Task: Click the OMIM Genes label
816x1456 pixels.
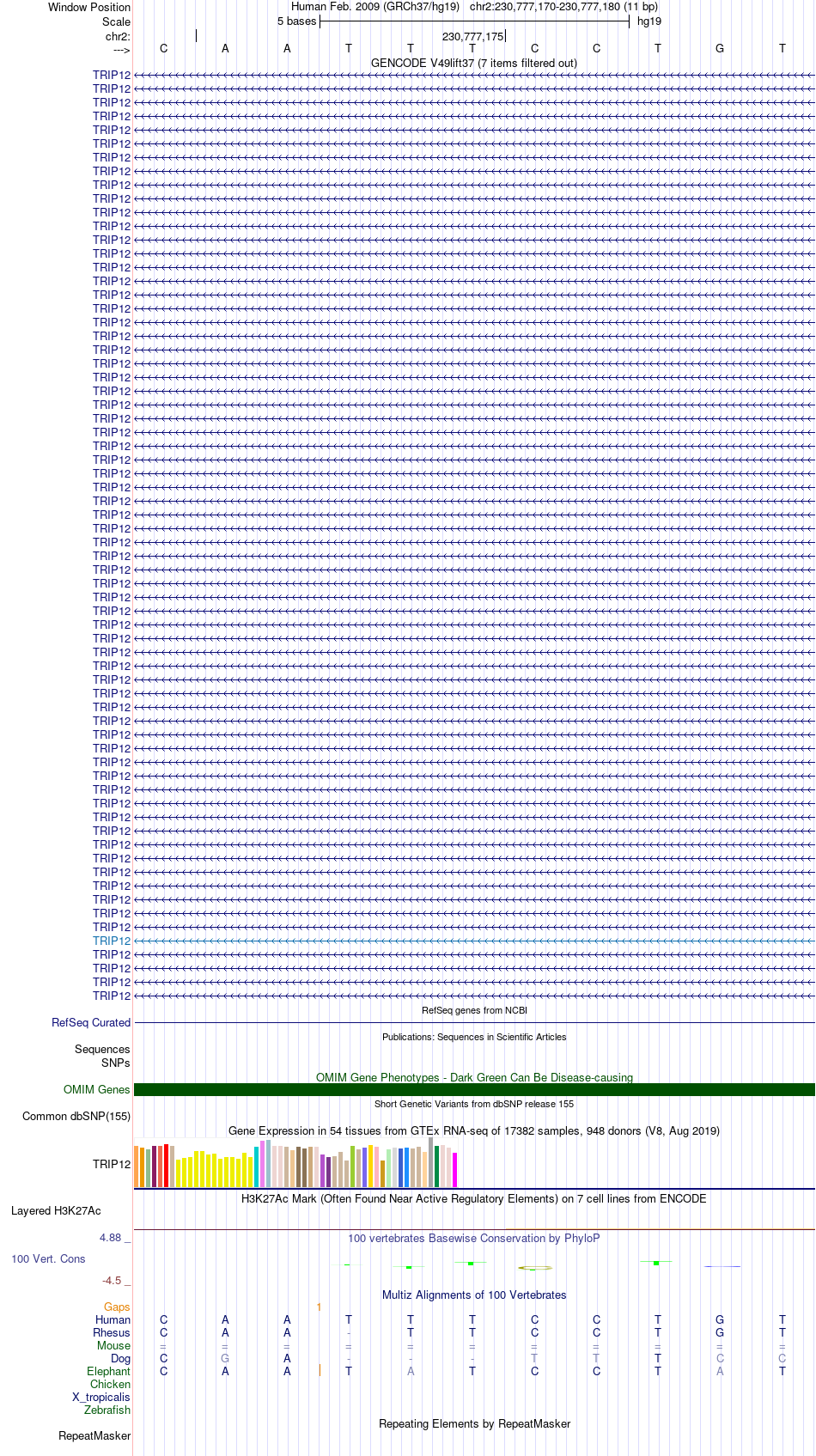Action: coord(97,1090)
